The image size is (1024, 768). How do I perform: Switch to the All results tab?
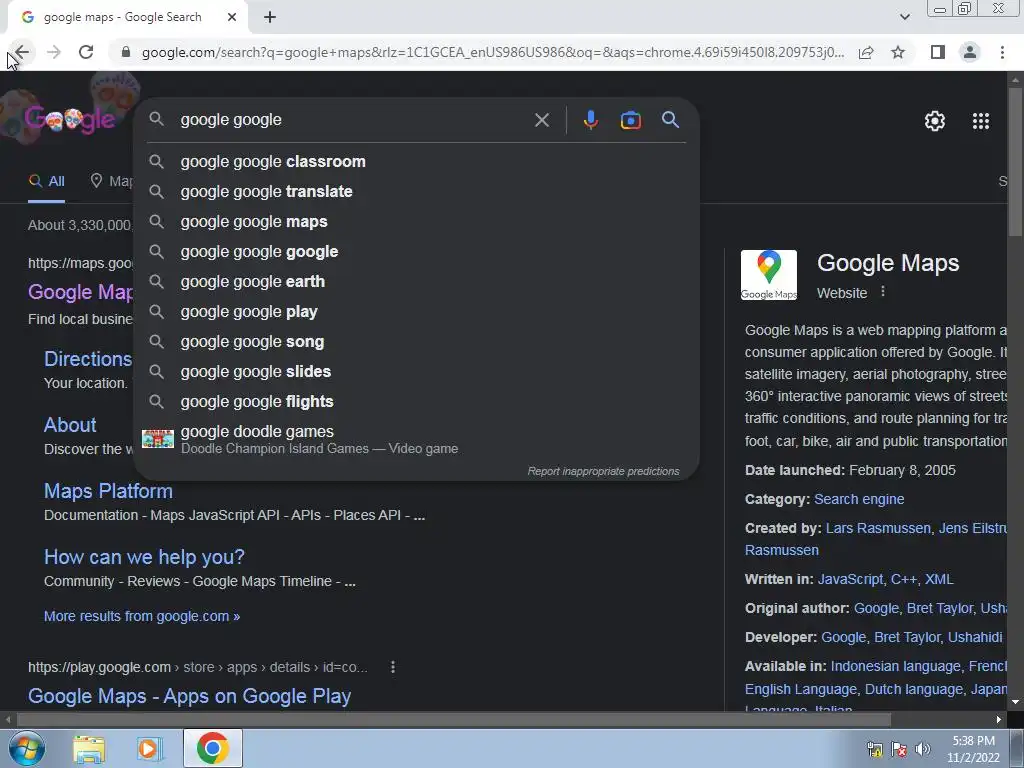pos(46,181)
